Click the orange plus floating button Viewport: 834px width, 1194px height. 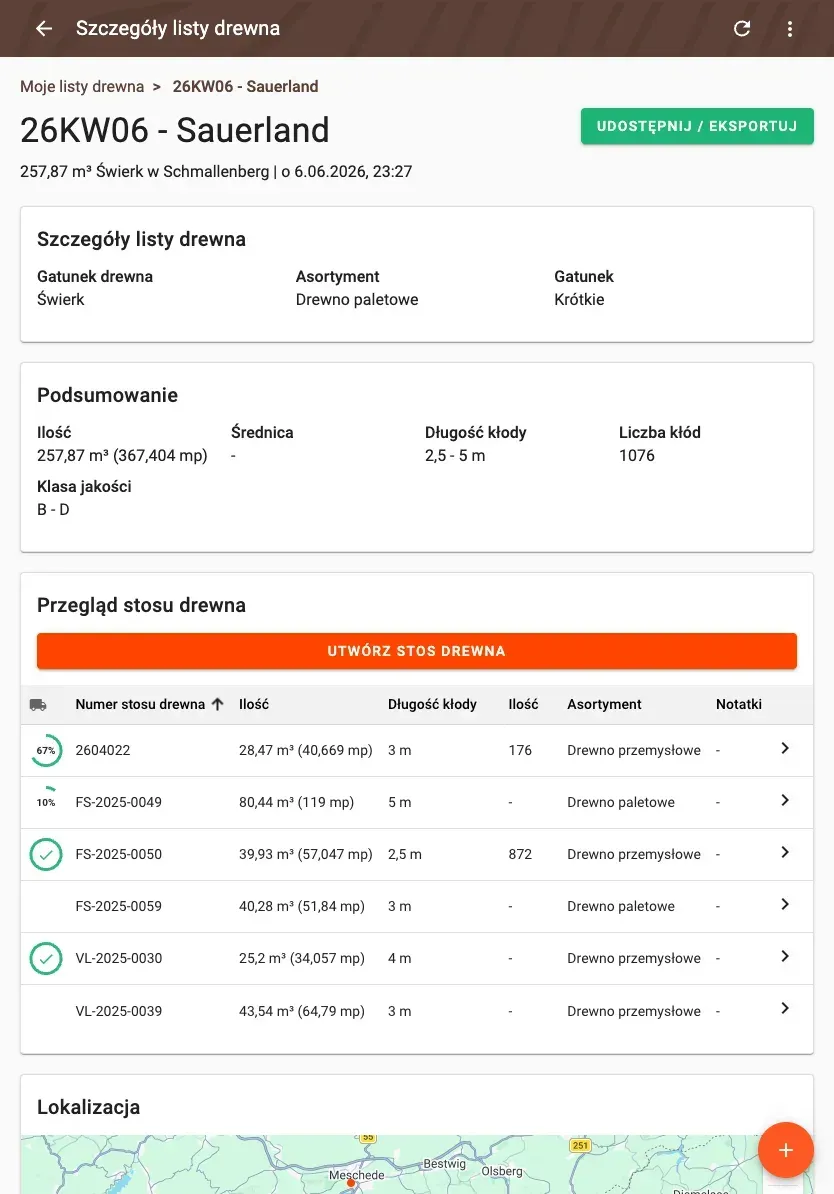785,1150
